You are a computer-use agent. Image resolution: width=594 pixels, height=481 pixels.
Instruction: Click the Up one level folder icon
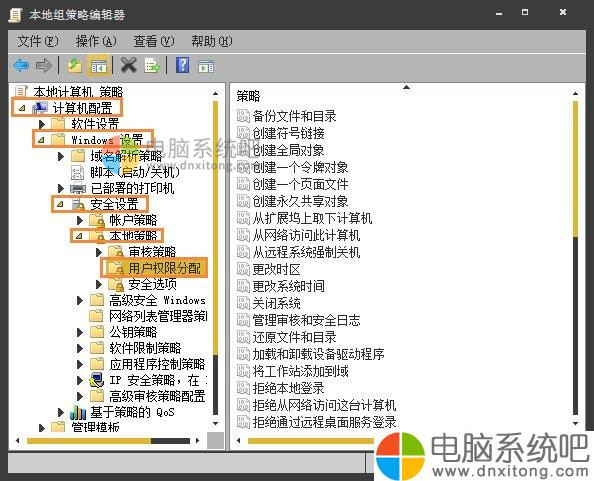click(75, 66)
